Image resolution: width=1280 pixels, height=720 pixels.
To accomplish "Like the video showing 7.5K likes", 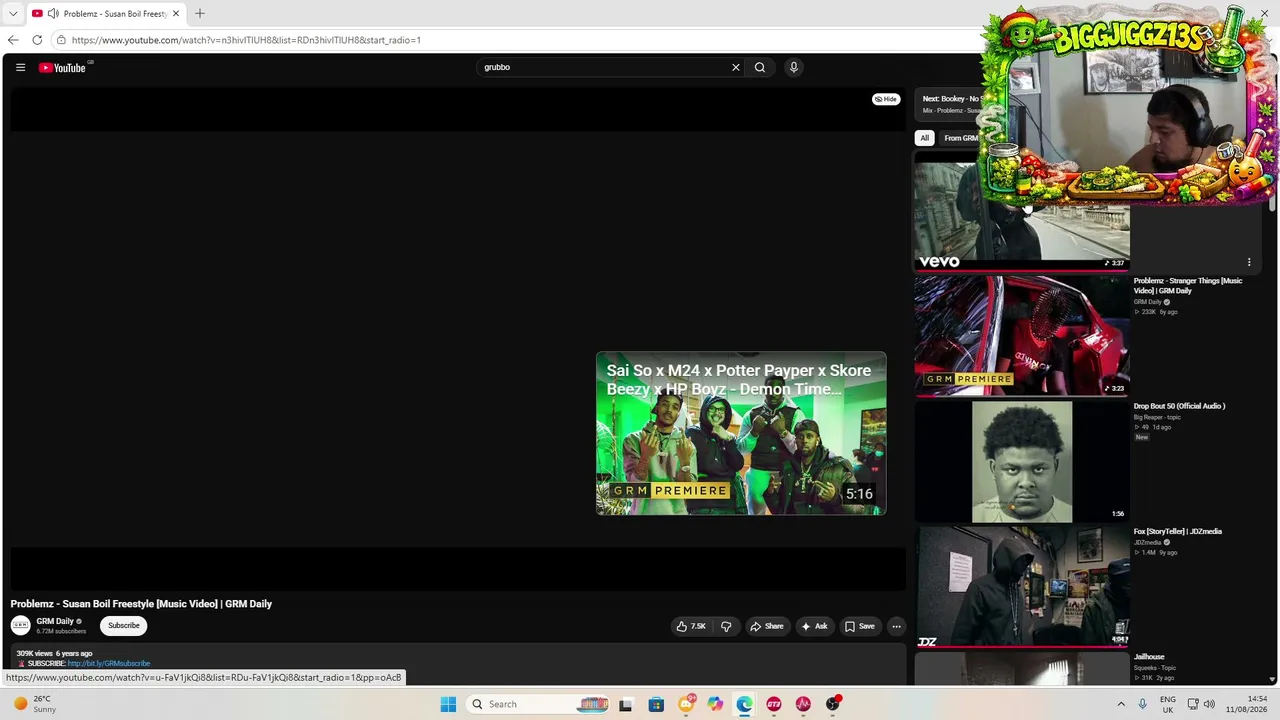I will tap(691, 626).
